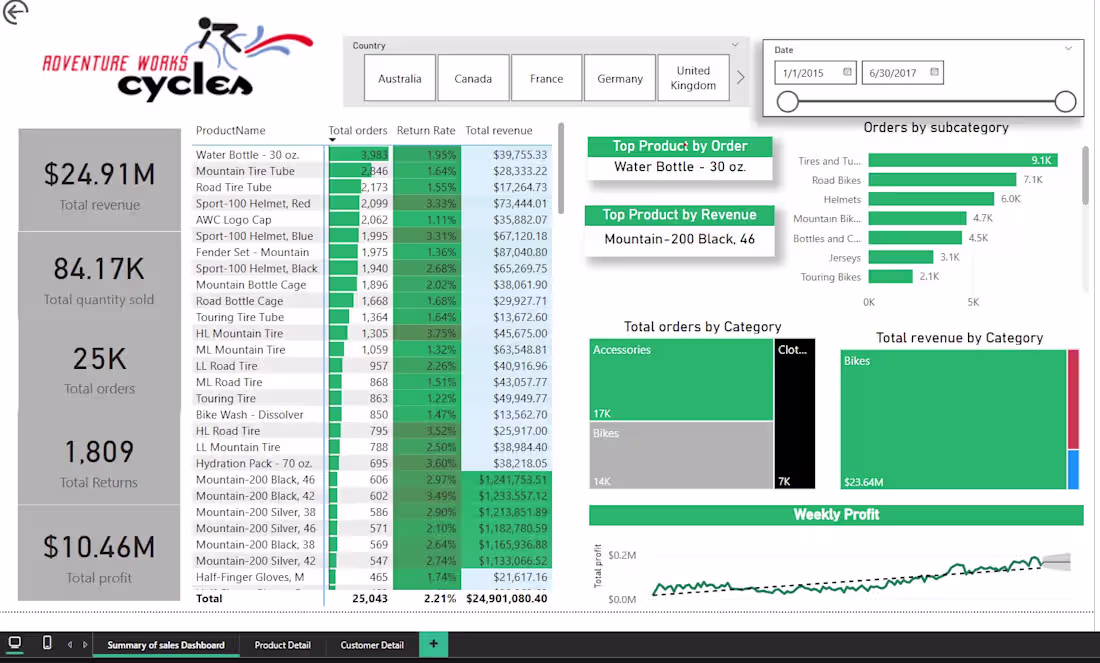The width and height of the screenshot is (1100, 663).
Task: Toggle the Germany country filter
Action: [x=619, y=77]
